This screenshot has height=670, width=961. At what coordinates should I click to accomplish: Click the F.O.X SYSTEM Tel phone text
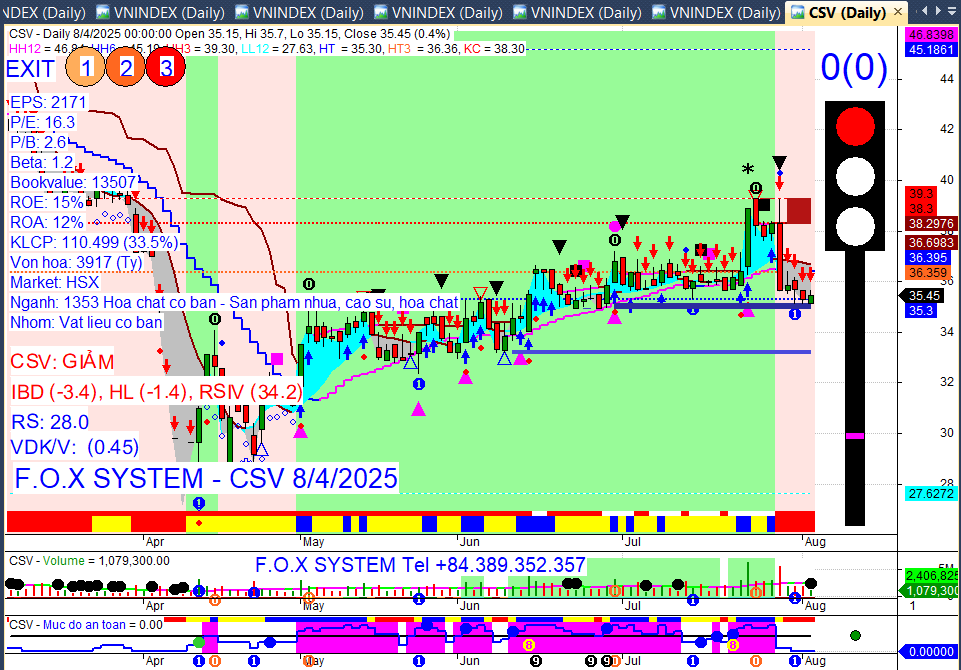click(420, 565)
